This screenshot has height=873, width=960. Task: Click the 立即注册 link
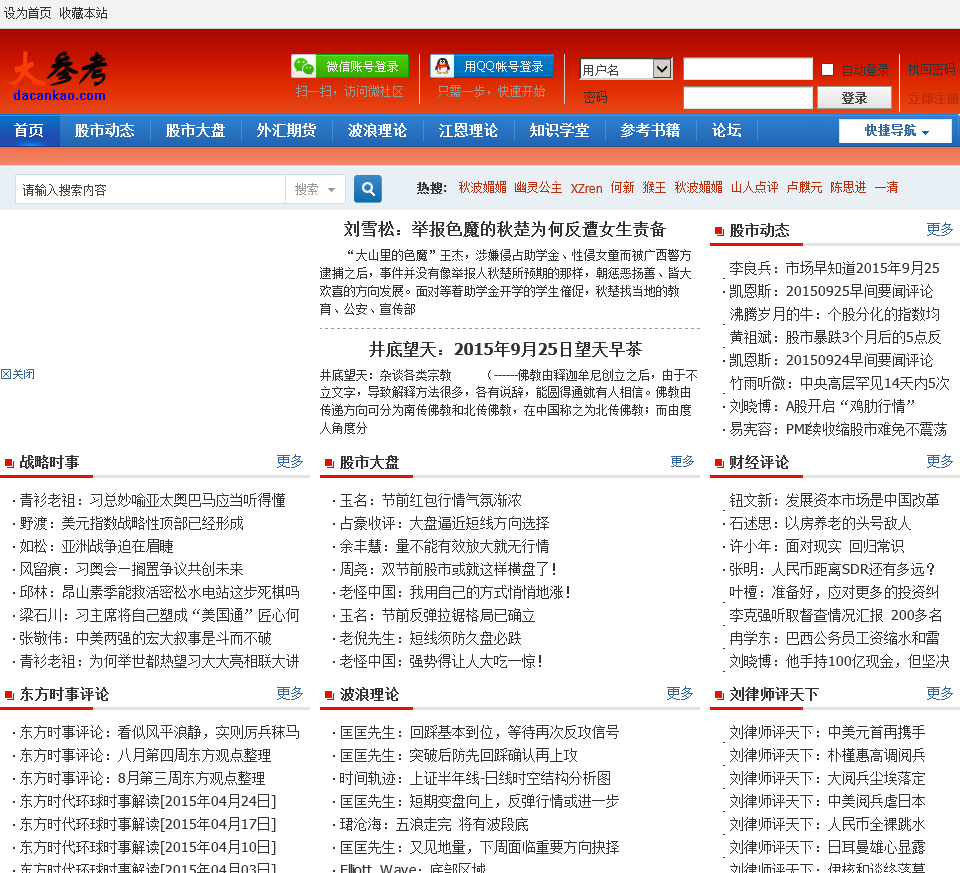point(933,98)
